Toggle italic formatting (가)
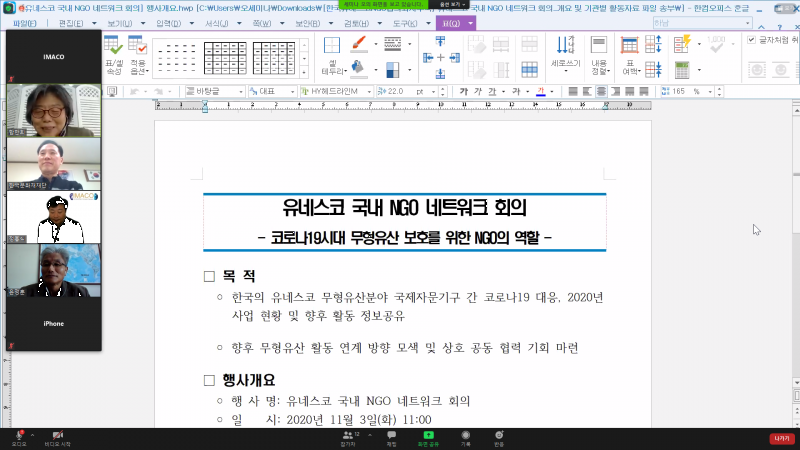Viewport: 800px width, 450px height. tap(478, 91)
